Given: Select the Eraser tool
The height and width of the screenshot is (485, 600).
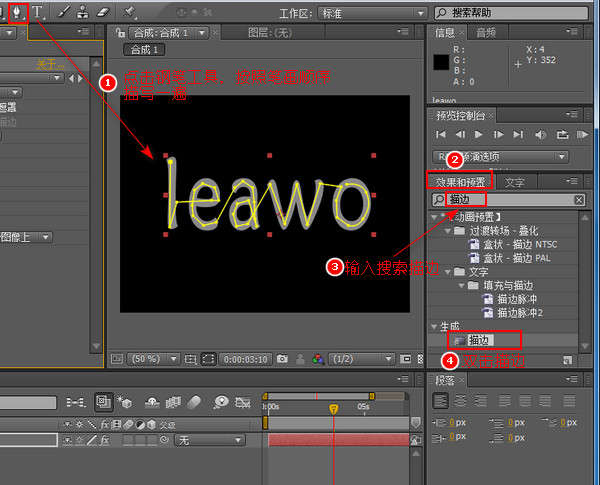Looking at the screenshot, I should pos(103,12).
